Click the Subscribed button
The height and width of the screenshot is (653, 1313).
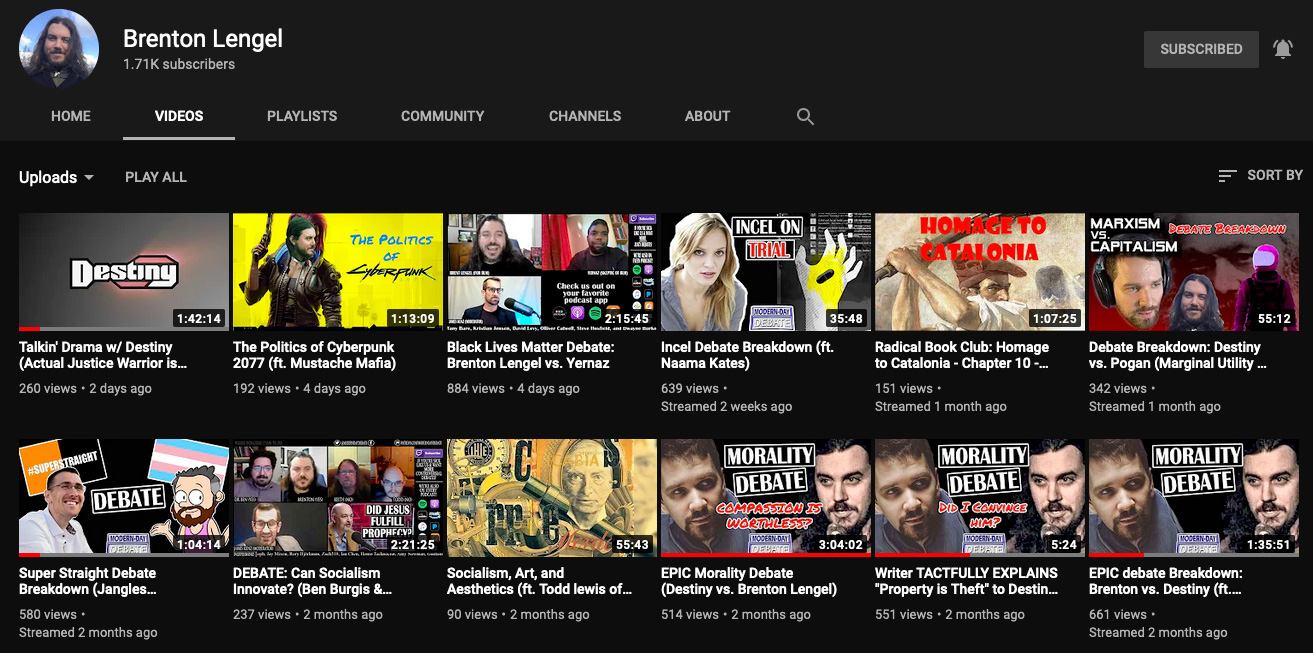(1201, 49)
